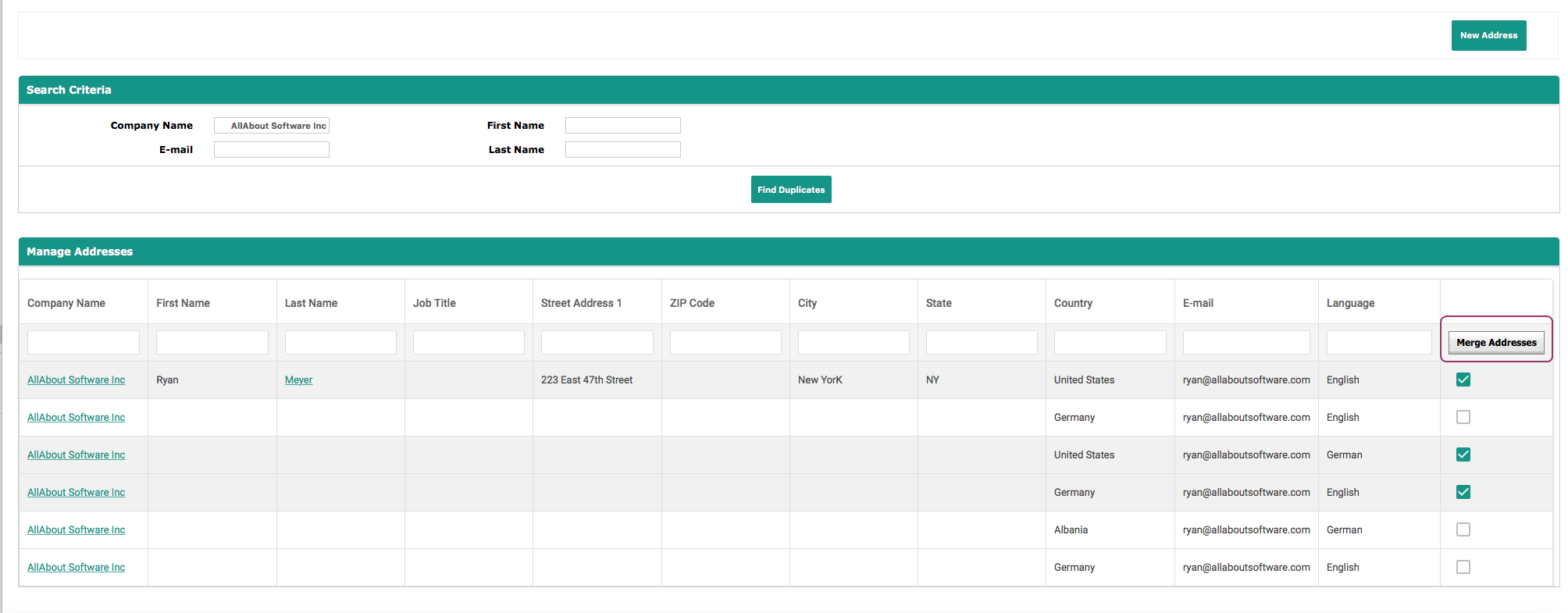Tick the last row's merge checkbox

coord(1463,568)
